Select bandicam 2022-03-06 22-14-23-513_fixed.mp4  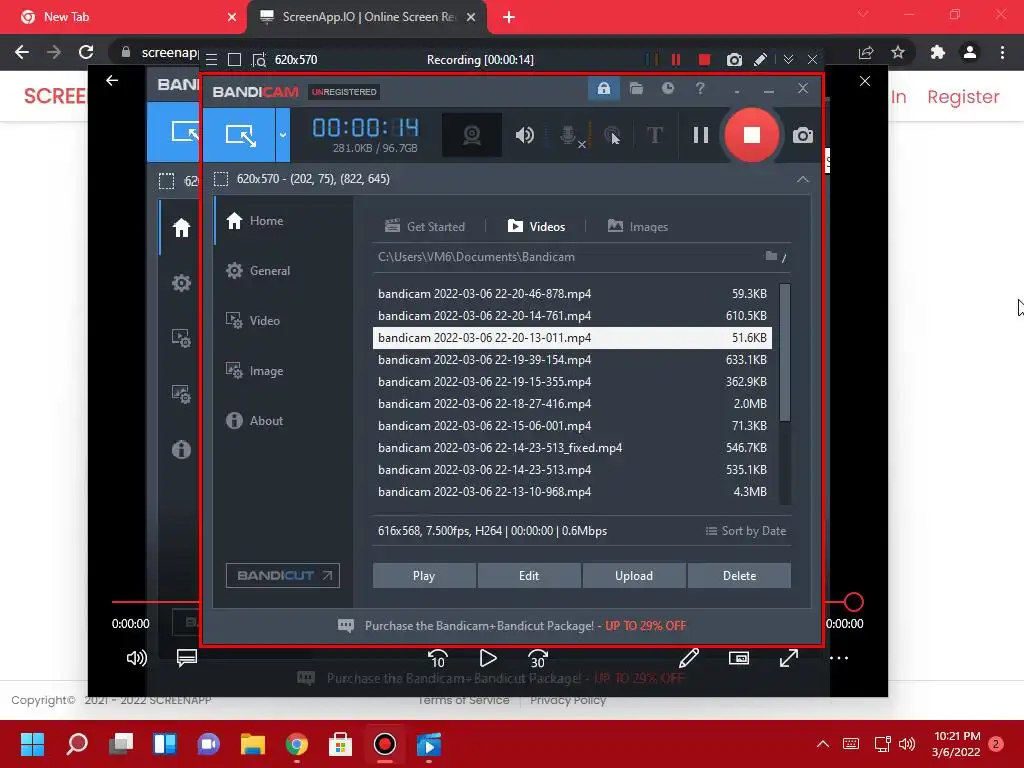[572, 448]
